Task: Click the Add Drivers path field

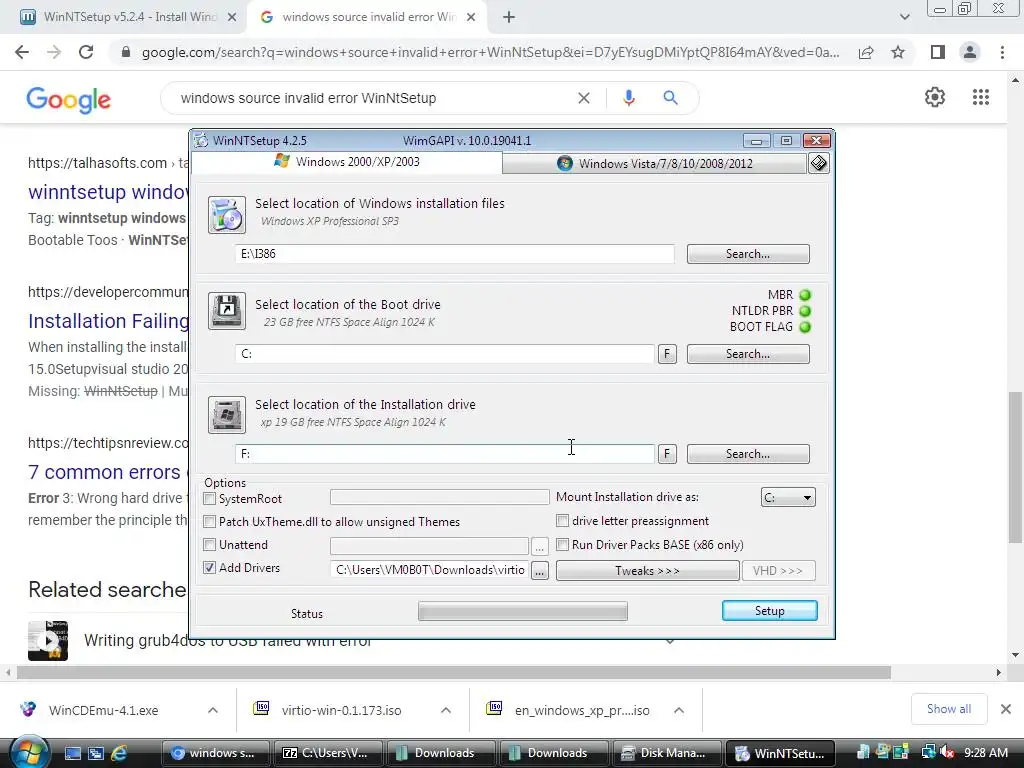Action: pos(430,570)
